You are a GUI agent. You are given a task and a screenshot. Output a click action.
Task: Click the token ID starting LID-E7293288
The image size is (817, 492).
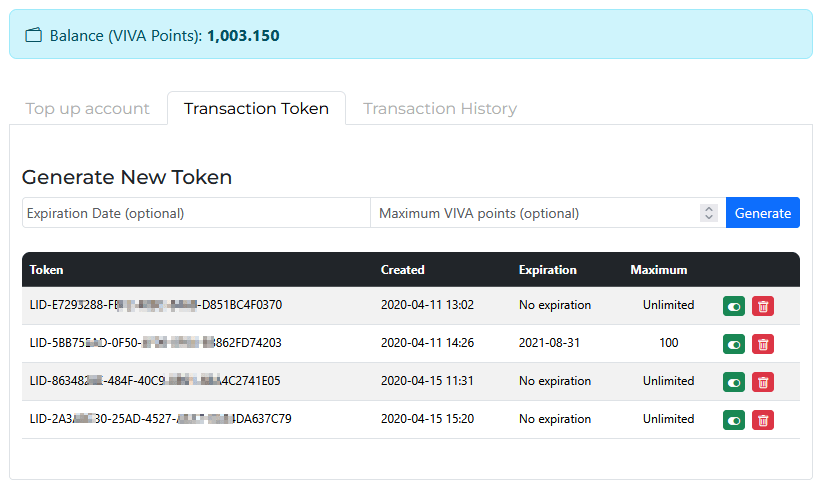(156, 305)
